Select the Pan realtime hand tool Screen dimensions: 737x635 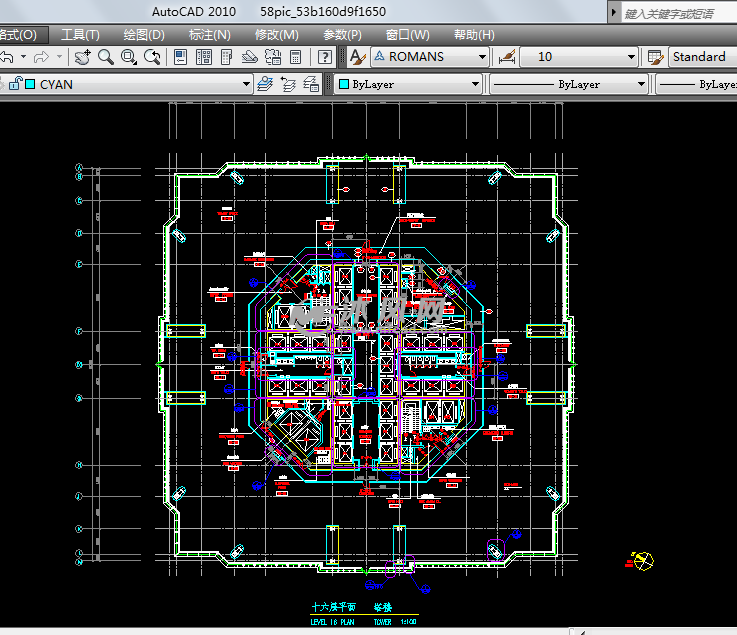[x=83, y=57]
